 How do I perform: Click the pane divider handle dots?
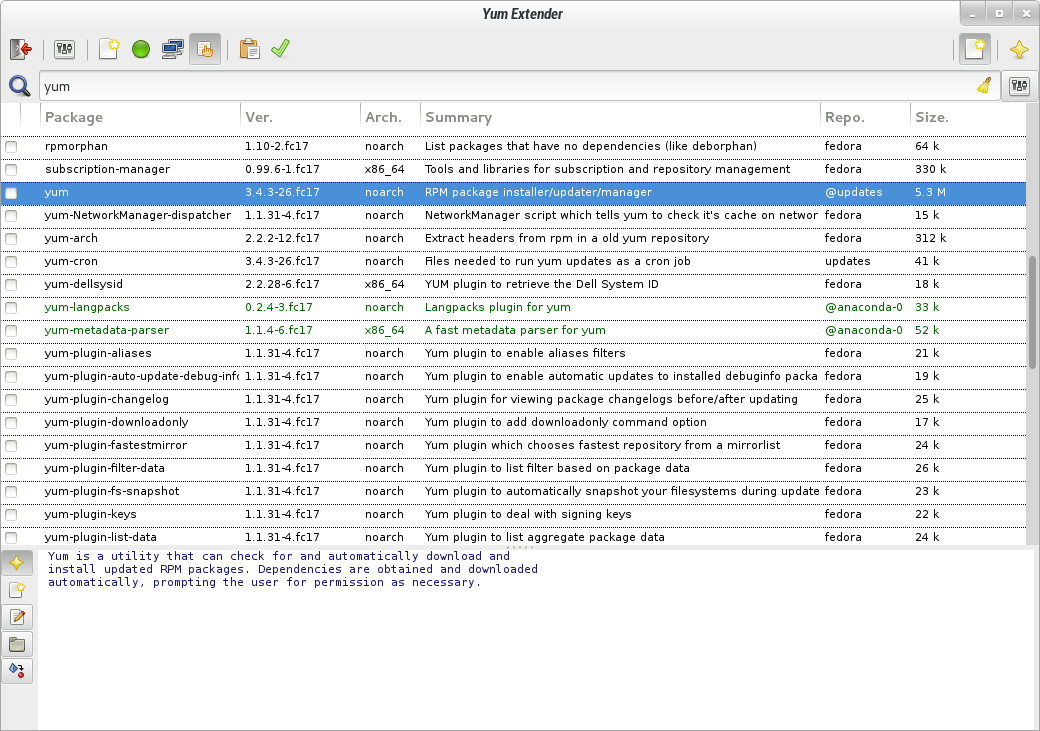[520, 547]
